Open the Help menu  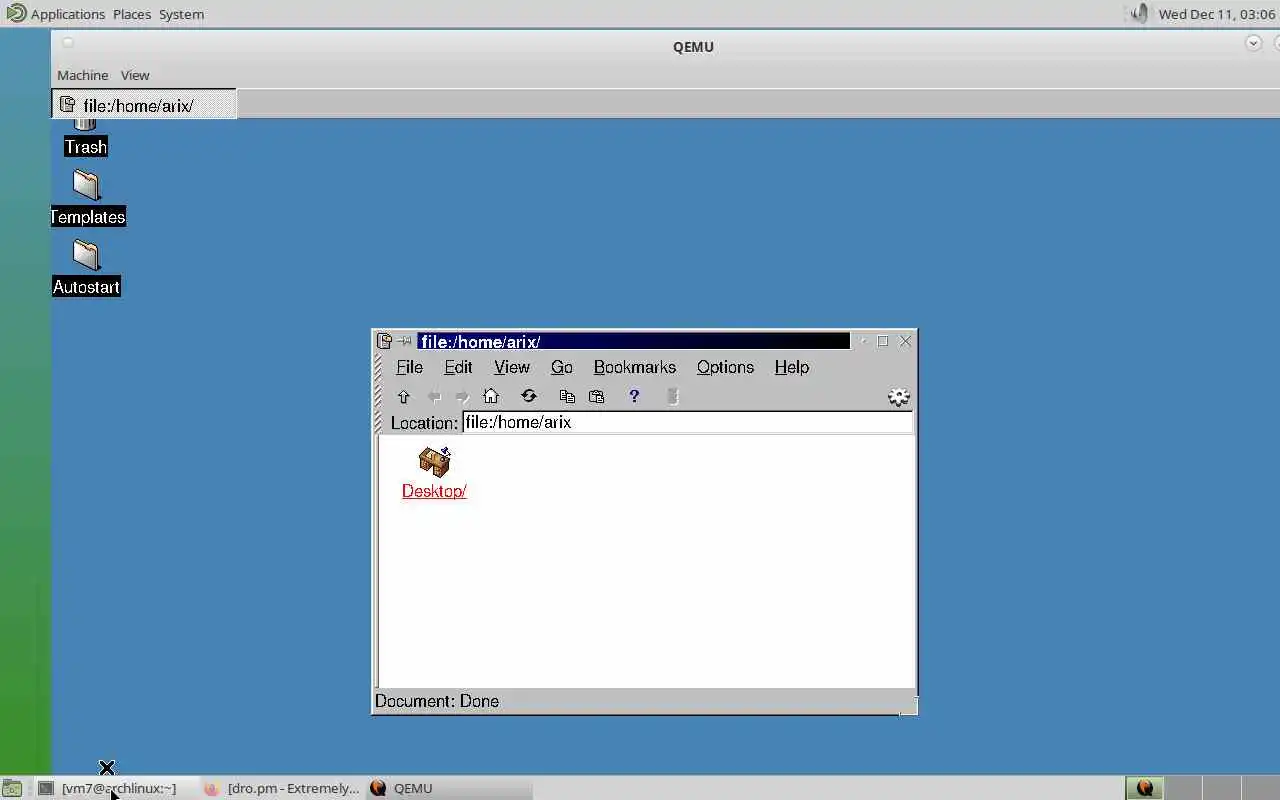coord(792,367)
